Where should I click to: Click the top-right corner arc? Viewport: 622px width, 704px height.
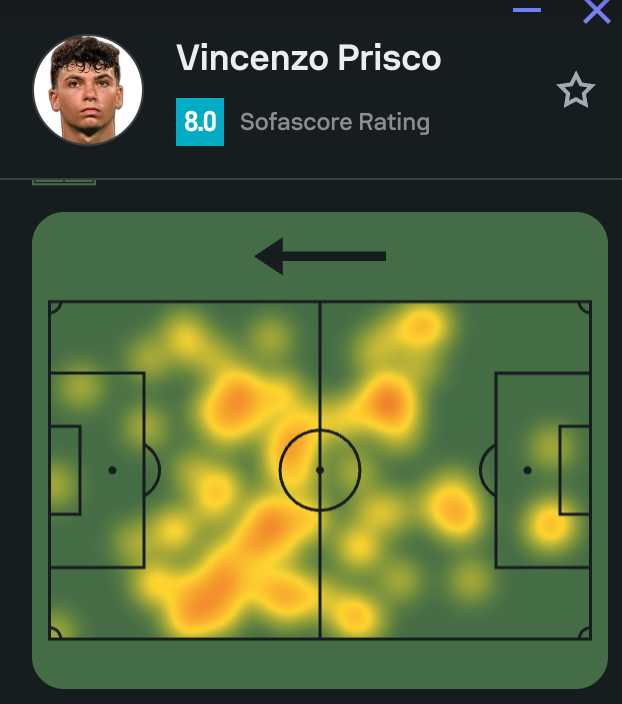click(x=585, y=307)
